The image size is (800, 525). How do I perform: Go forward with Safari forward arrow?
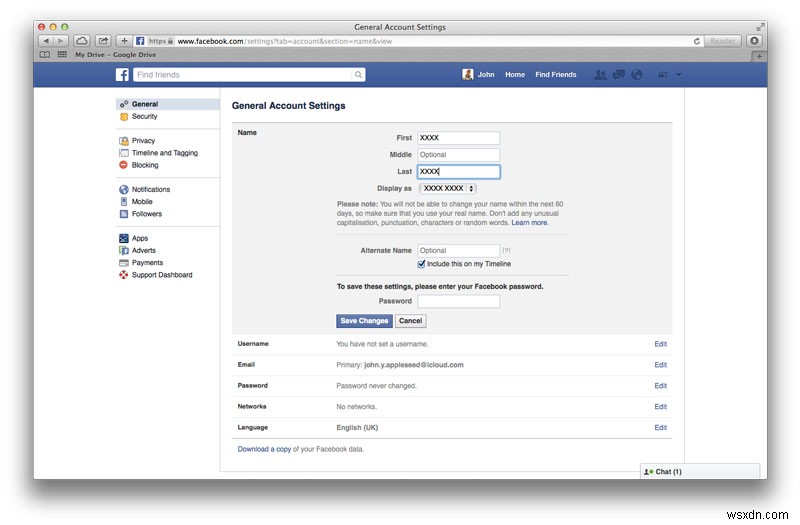tap(61, 41)
